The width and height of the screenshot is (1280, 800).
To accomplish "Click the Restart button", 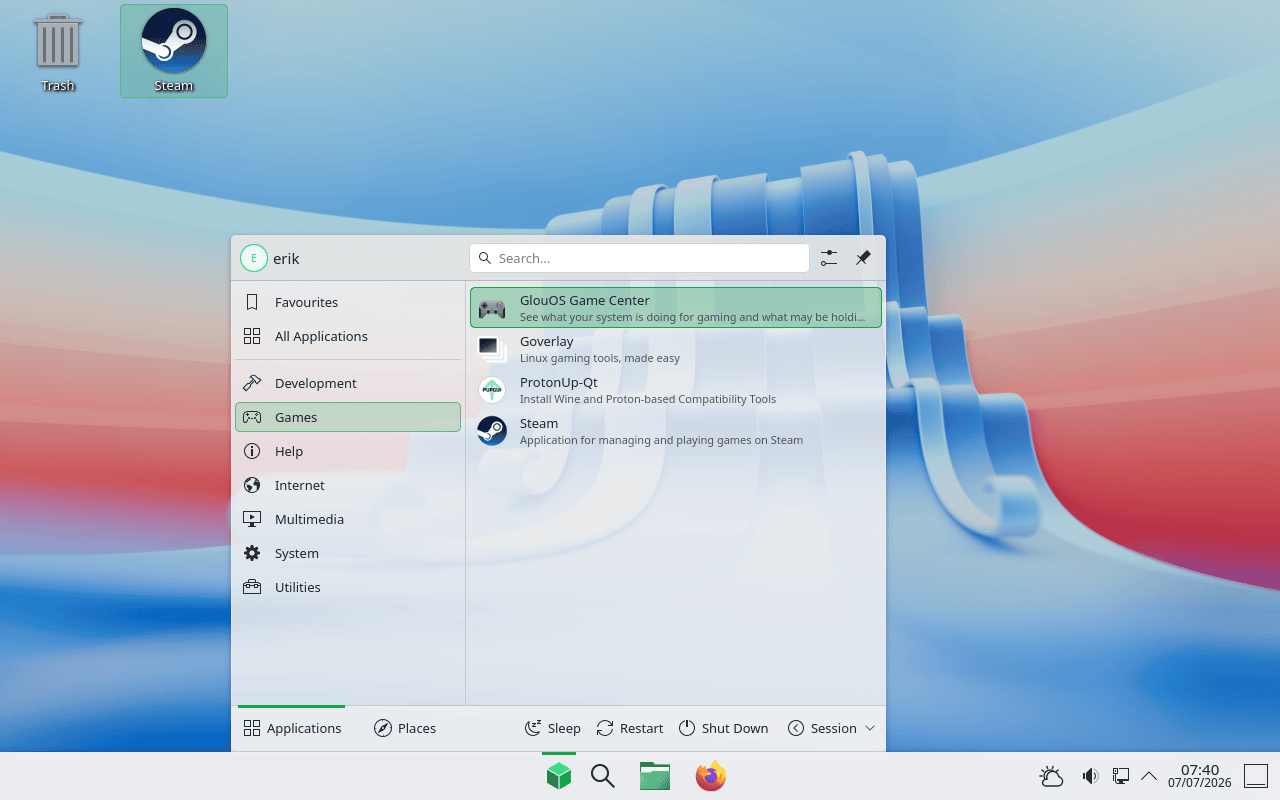I will [x=630, y=728].
